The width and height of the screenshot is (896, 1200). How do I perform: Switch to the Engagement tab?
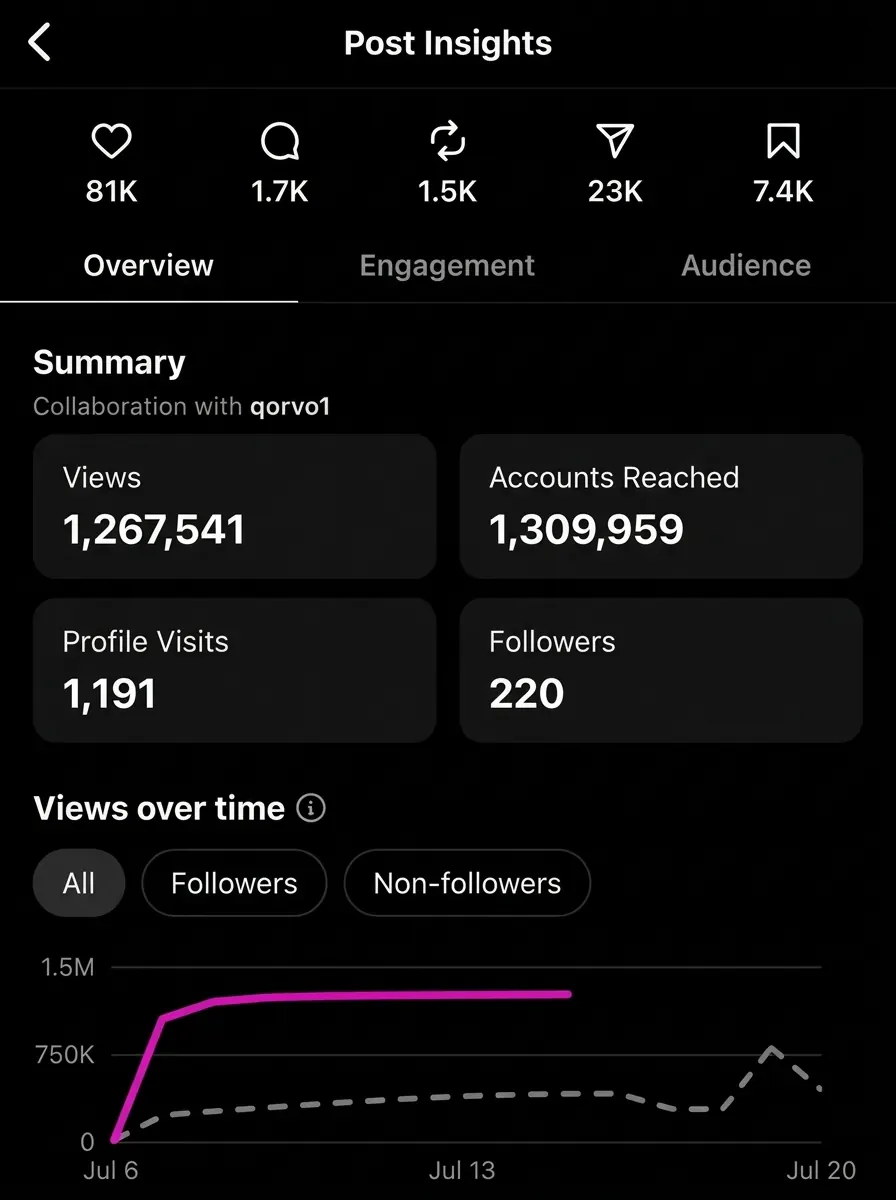(x=447, y=265)
